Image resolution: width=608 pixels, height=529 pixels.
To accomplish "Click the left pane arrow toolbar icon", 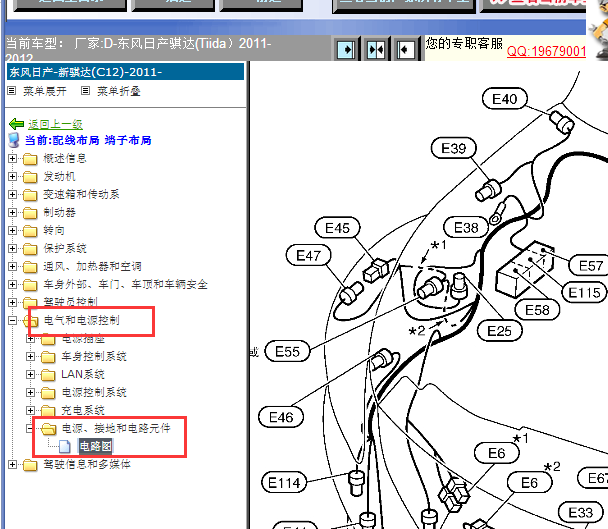I will [x=346, y=49].
